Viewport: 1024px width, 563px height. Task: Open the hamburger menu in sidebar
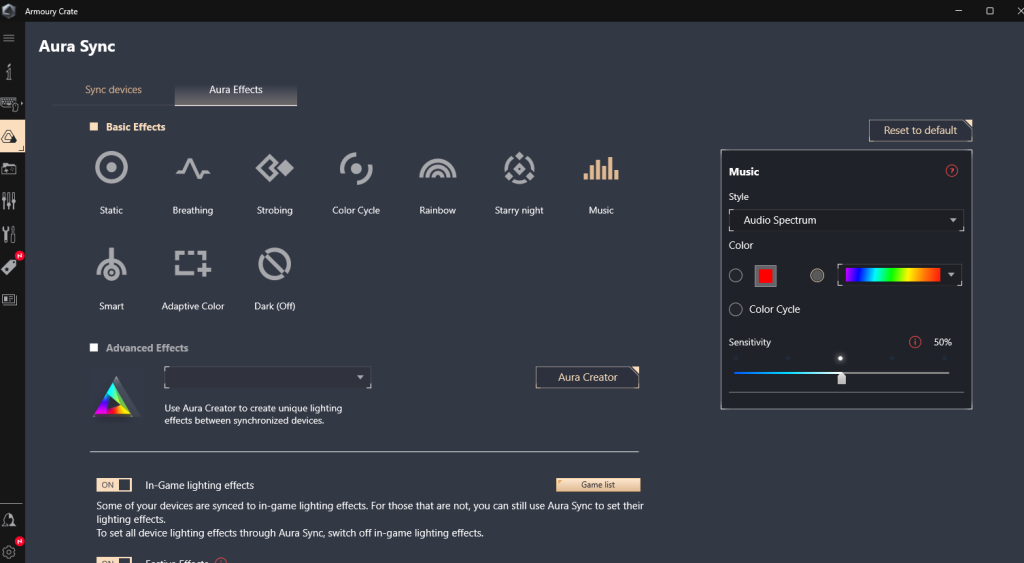(9, 38)
